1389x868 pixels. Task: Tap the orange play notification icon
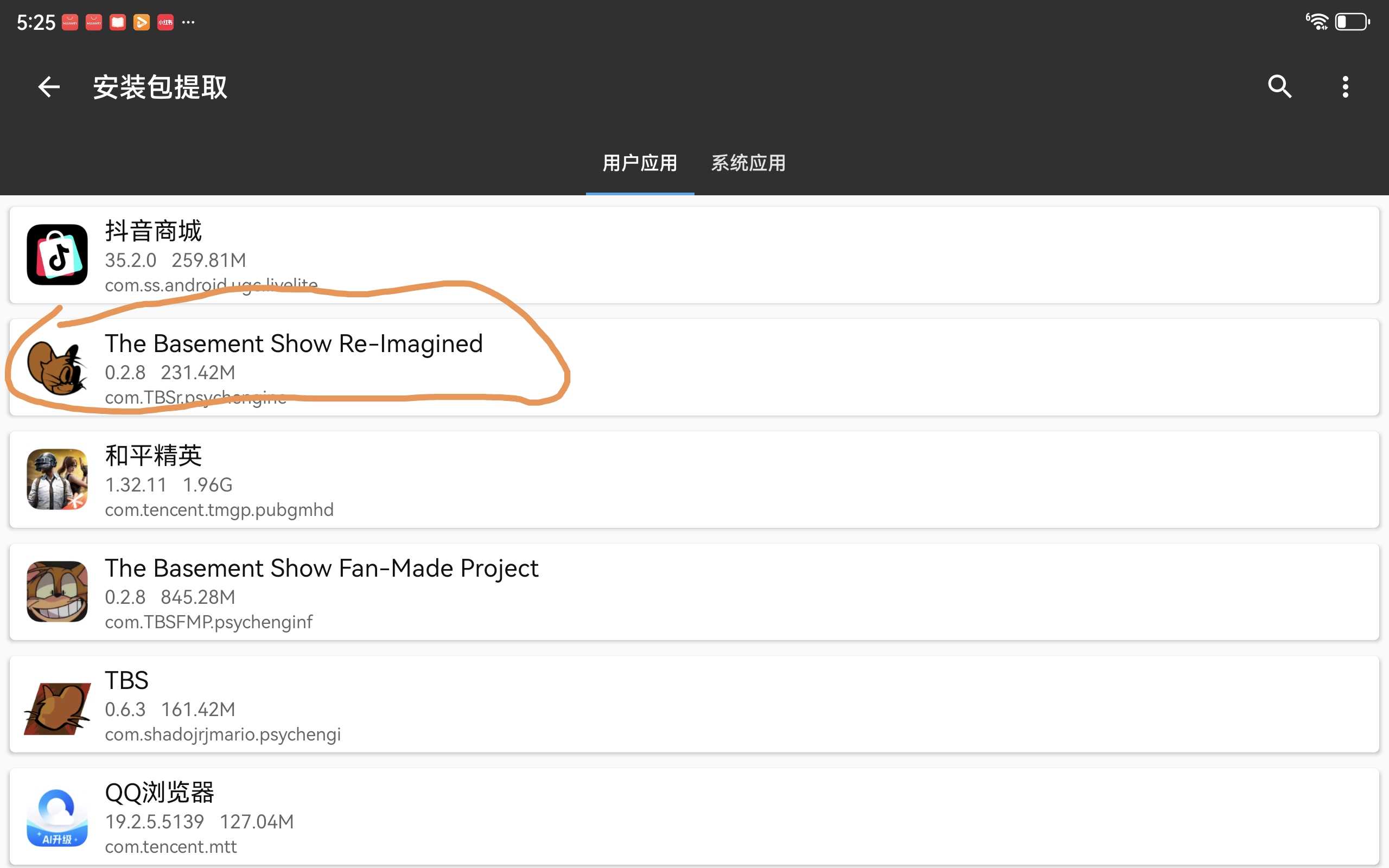pyautogui.click(x=141, y=22)
